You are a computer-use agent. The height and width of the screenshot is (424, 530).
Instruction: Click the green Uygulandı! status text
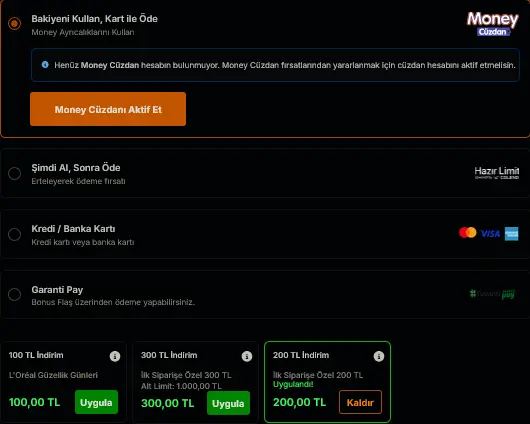coord(293,384)
